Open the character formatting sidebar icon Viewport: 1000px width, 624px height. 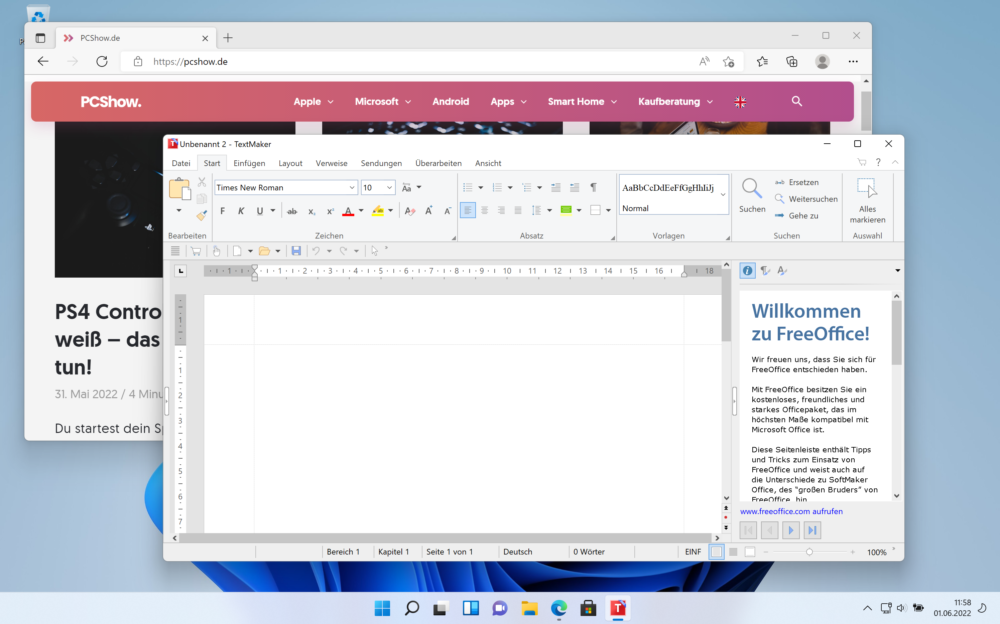(783, 271)
